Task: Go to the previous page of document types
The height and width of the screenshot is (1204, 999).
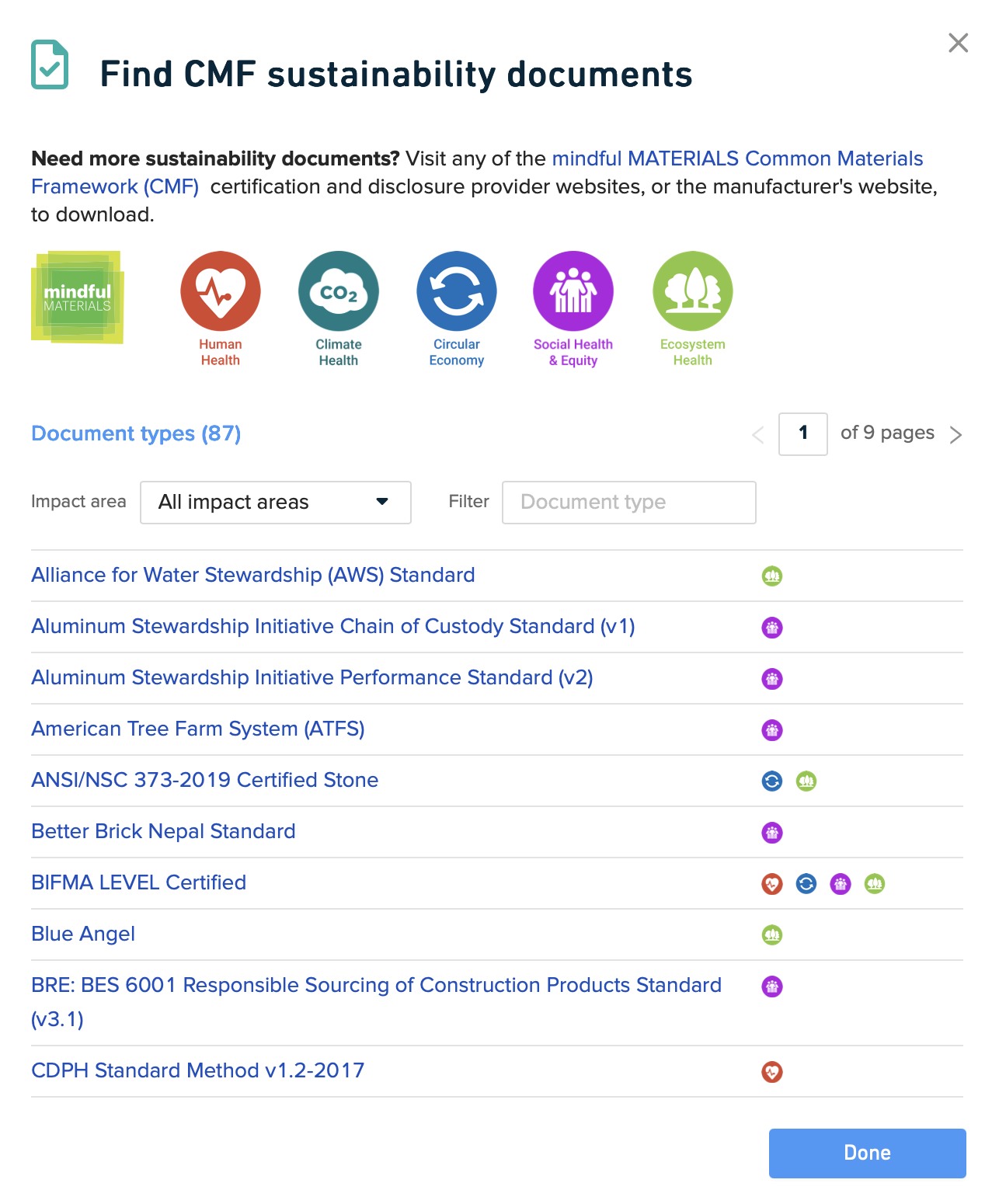Action: 758,434
